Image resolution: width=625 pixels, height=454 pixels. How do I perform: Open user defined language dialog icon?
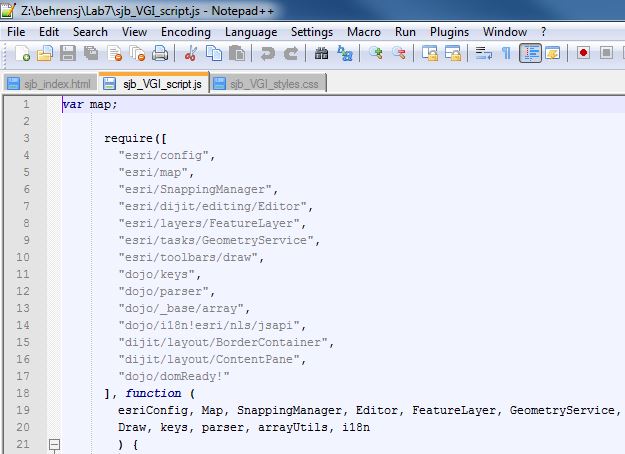[x=553, y=53]
